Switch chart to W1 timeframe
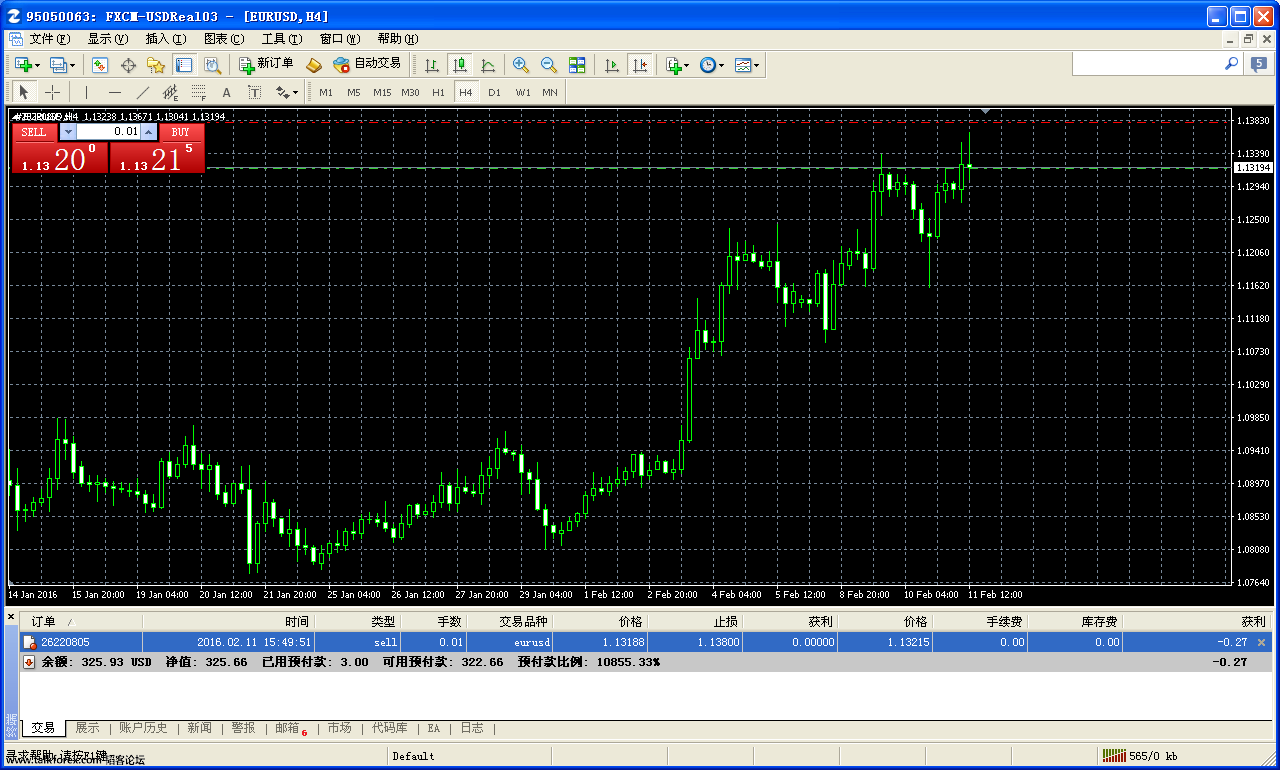The height and width of the screenshot is (770, 1280). [523, 92]
